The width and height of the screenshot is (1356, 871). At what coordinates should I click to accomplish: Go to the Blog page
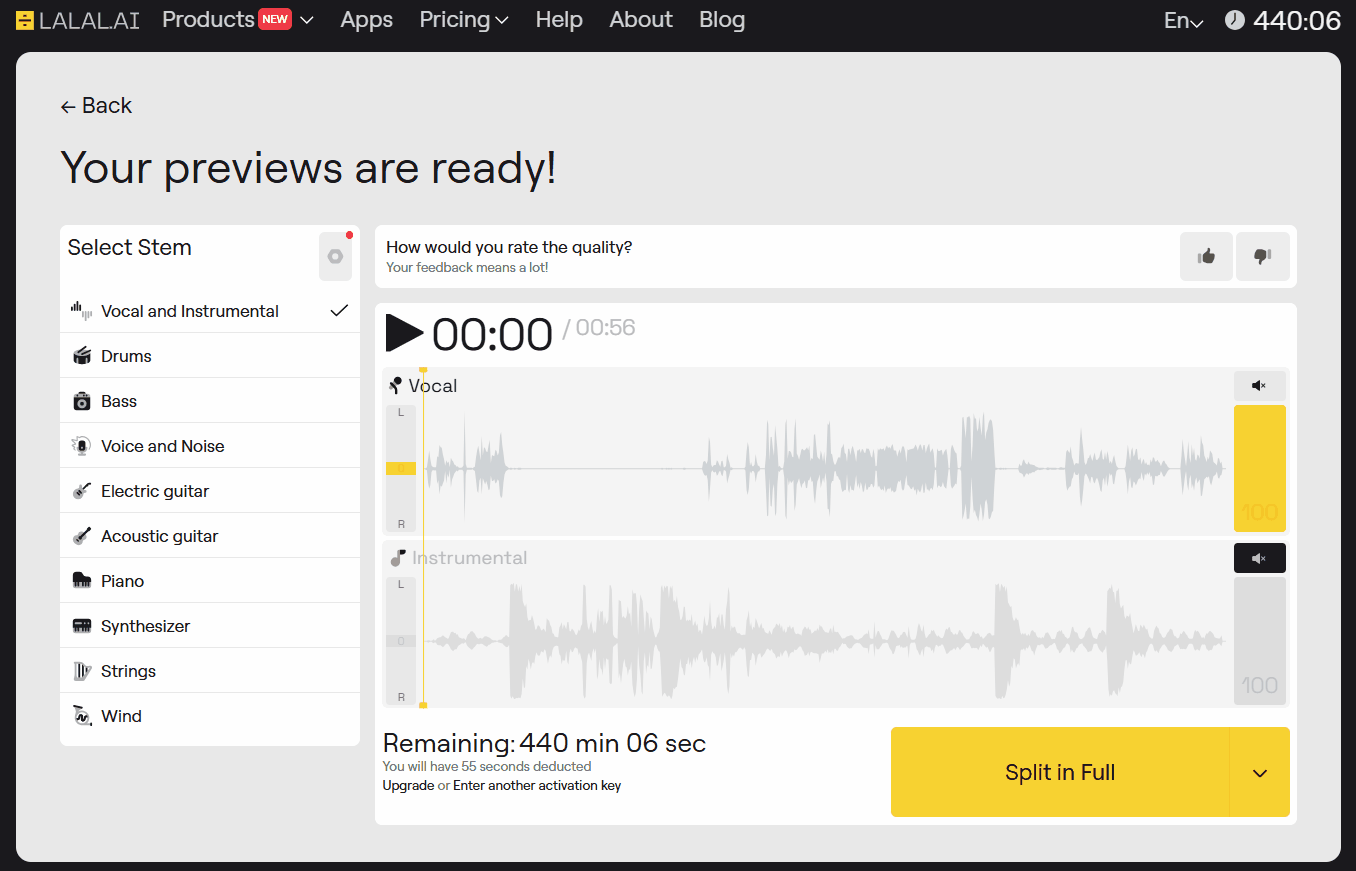tap(722, 20)
